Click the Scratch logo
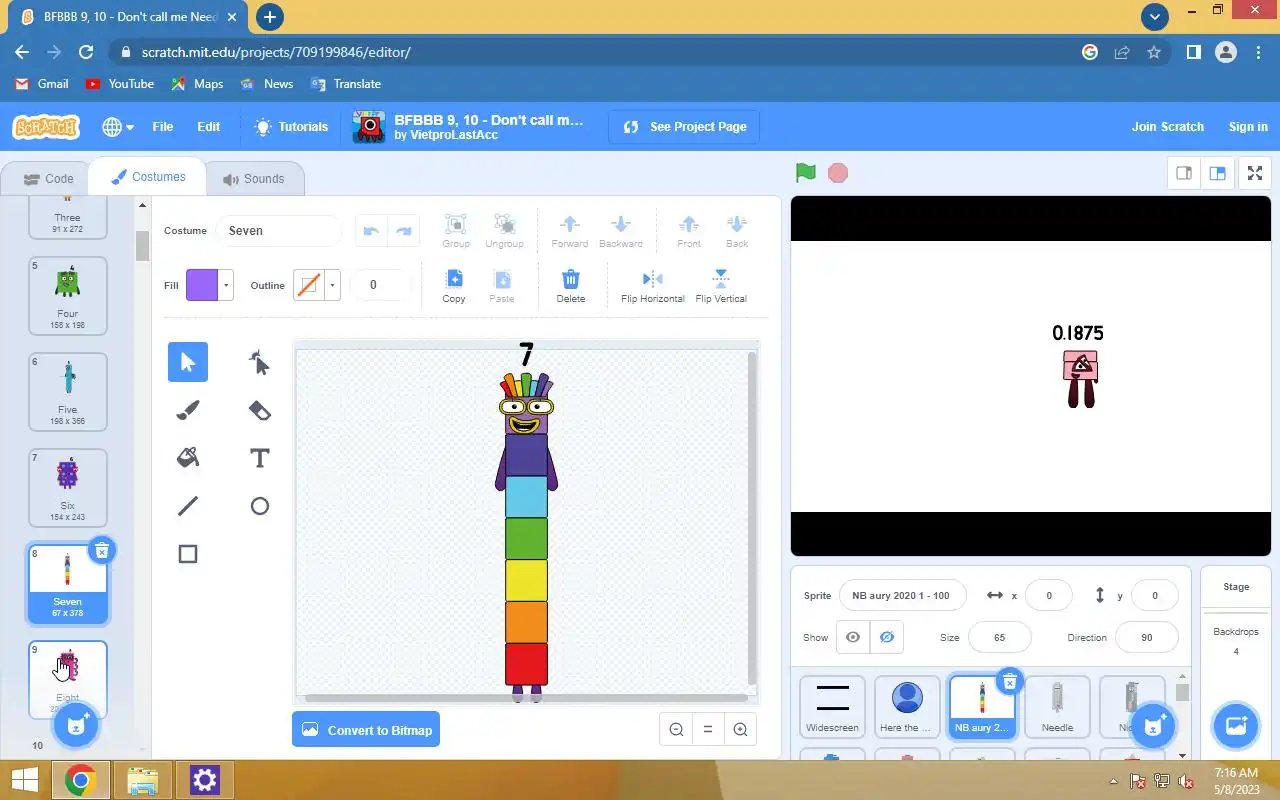This screenshot has width=1280, height=800. tap(46, 127)
